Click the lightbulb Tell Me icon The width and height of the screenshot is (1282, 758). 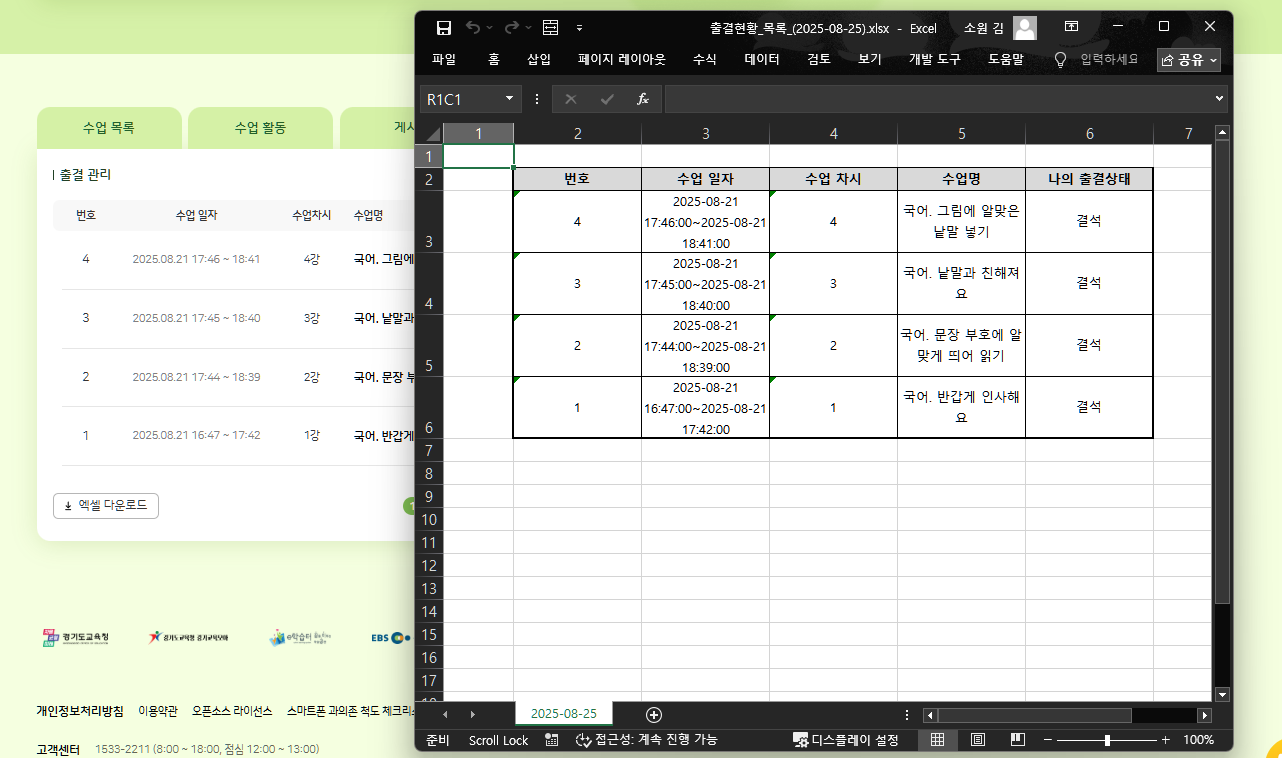(1061, 60)
